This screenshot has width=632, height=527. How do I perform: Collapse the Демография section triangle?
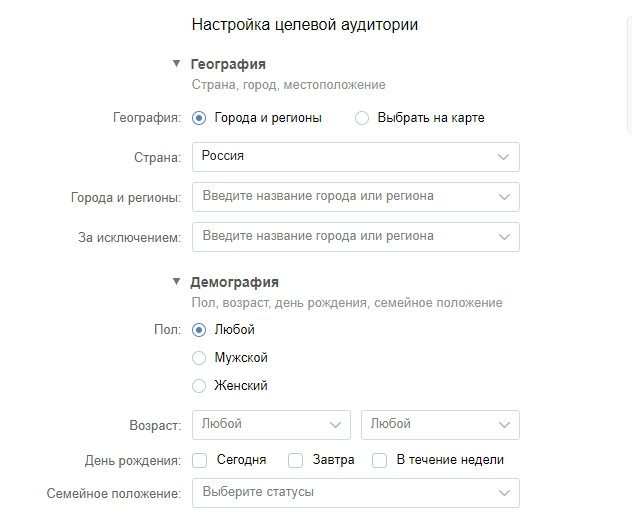coord(176,281)
